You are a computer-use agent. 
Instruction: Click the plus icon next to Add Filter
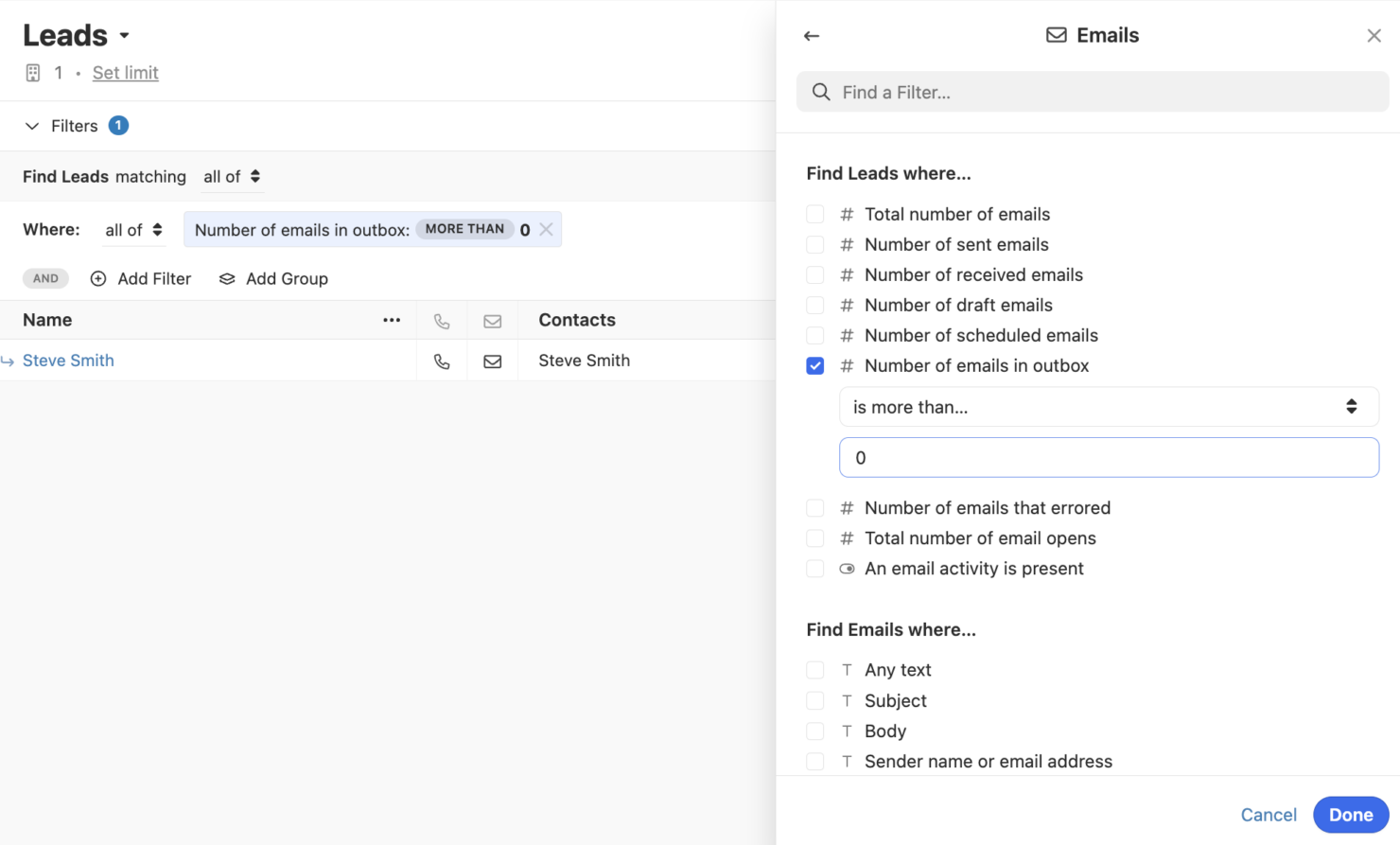[x=98, y=278]
